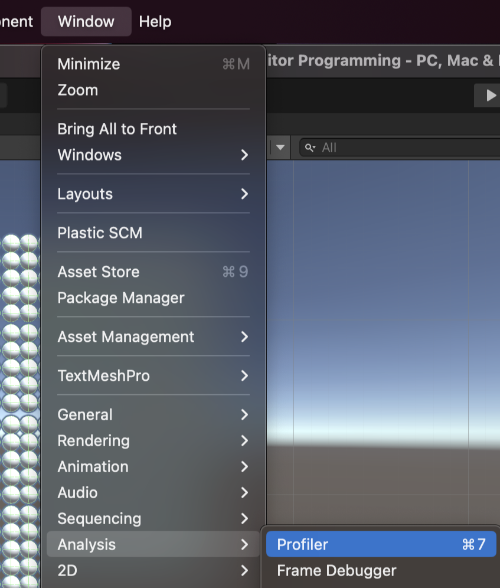The height and width of the screenshot is (588, 500).
Task: Expand the General submenu
Action: [x=153, y=415]
